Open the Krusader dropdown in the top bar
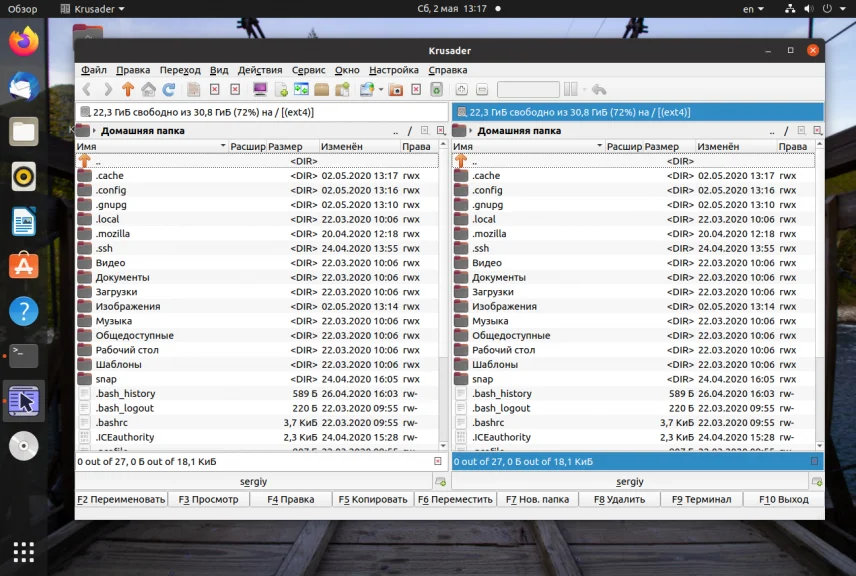 (100, 9)
